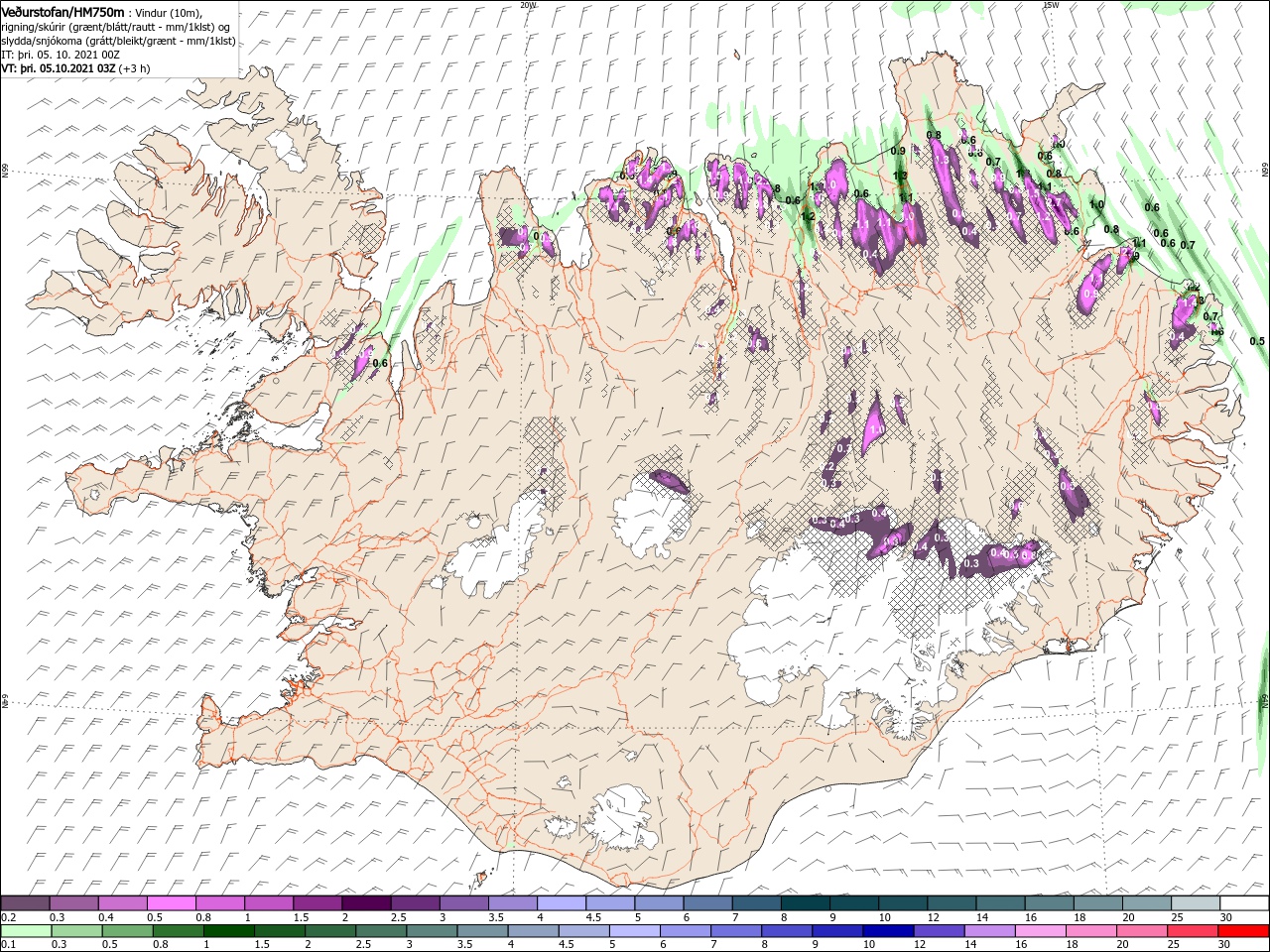1270x952 pixels.
Task: Pick the lower legend swatch starting at 1.5
Action: coord(279,931)
